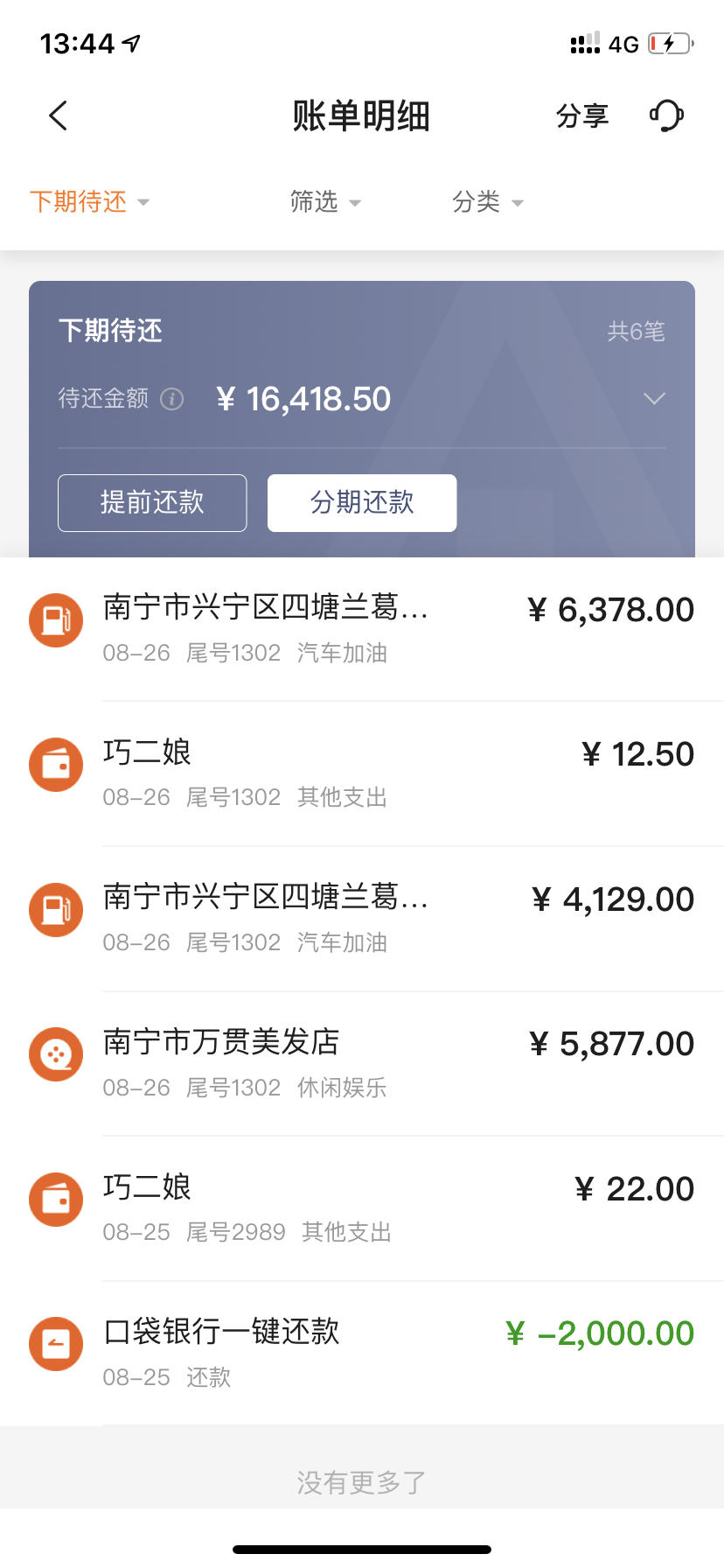
Task: Open the ¥-2,000.00 repayment record
Action: 362,1354
